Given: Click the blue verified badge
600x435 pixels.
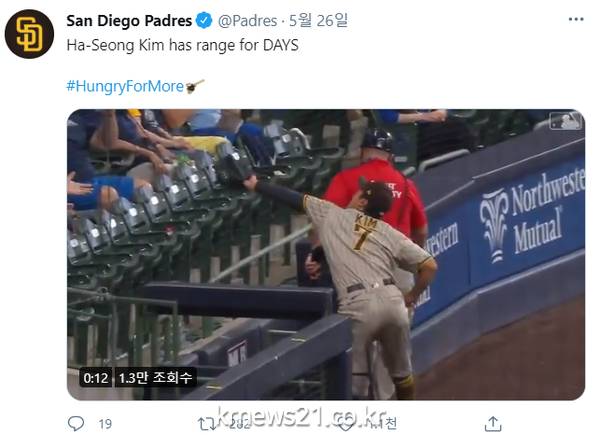Looking at the screenshot, I should click(204, 20).
